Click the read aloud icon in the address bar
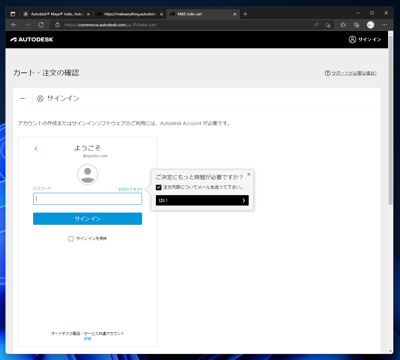The width and height of the screenshot is (400, 360). tap(316, 25)
